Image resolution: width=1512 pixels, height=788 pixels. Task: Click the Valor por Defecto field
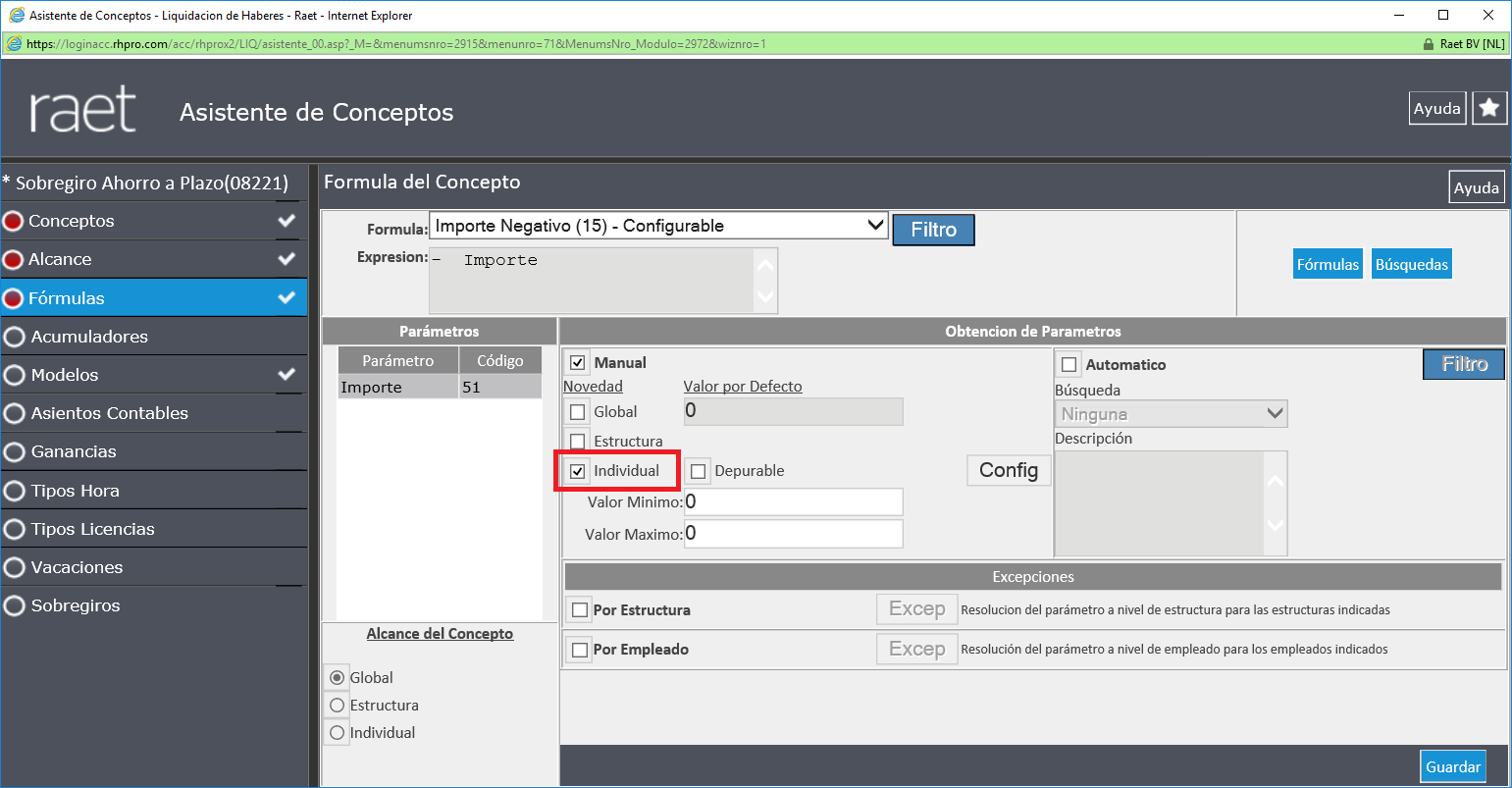793,411
